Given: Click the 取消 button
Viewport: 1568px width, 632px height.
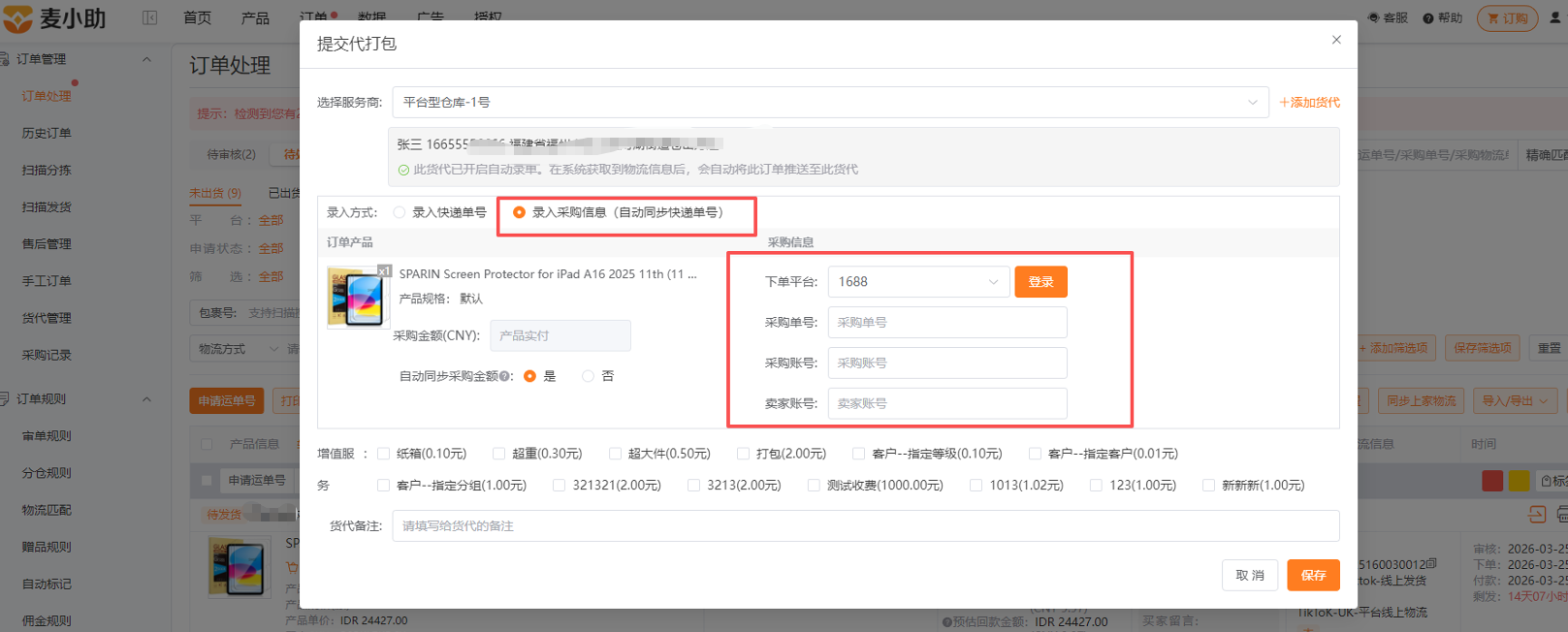Looking at the screenshot, I should [1250, 575].
